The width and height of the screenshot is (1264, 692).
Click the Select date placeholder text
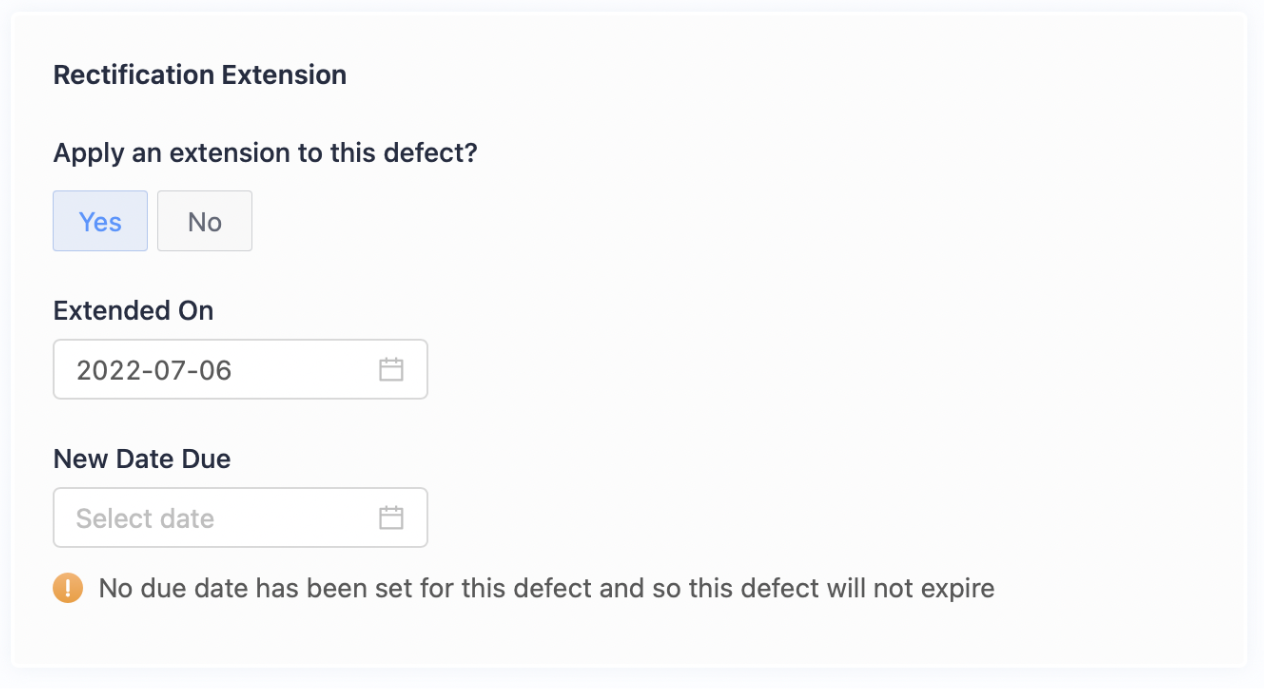(145, 518)
